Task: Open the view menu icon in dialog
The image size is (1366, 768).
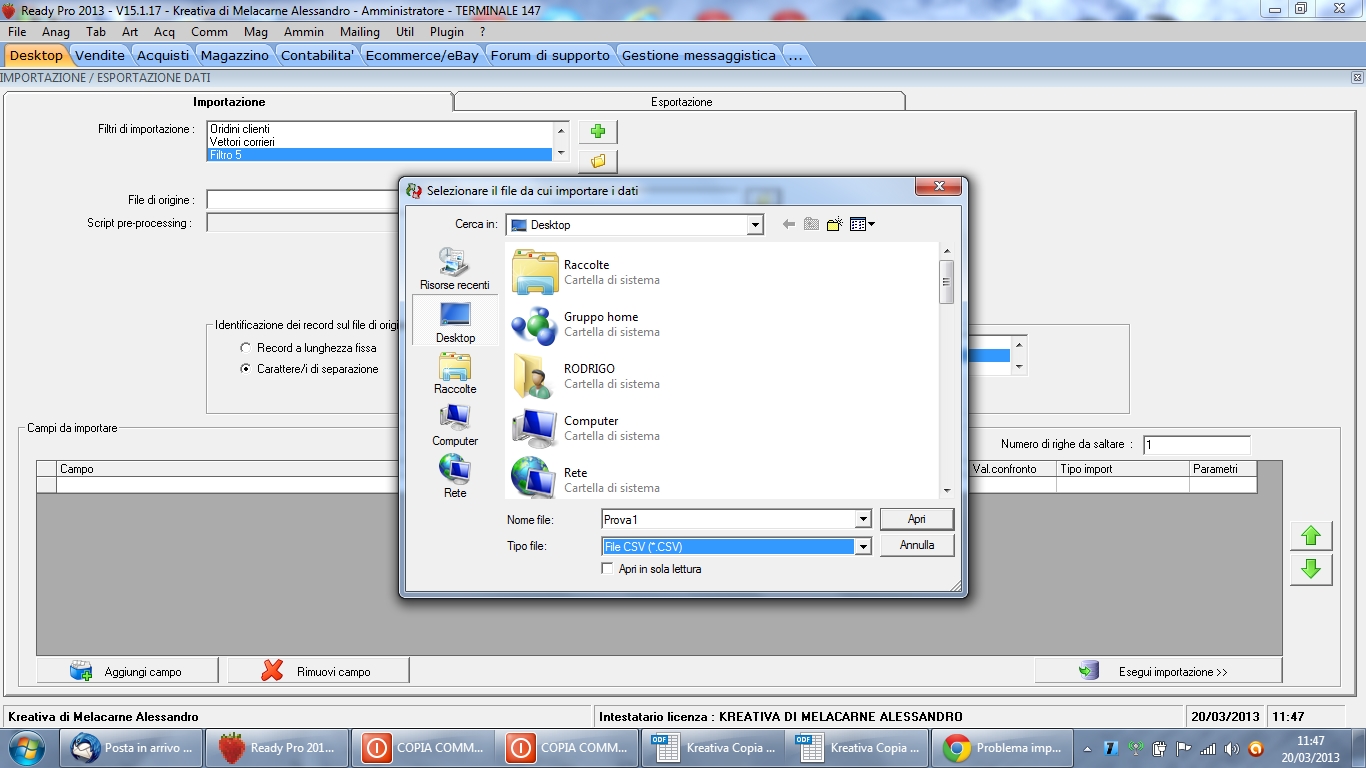Action: tap(861, 225)
